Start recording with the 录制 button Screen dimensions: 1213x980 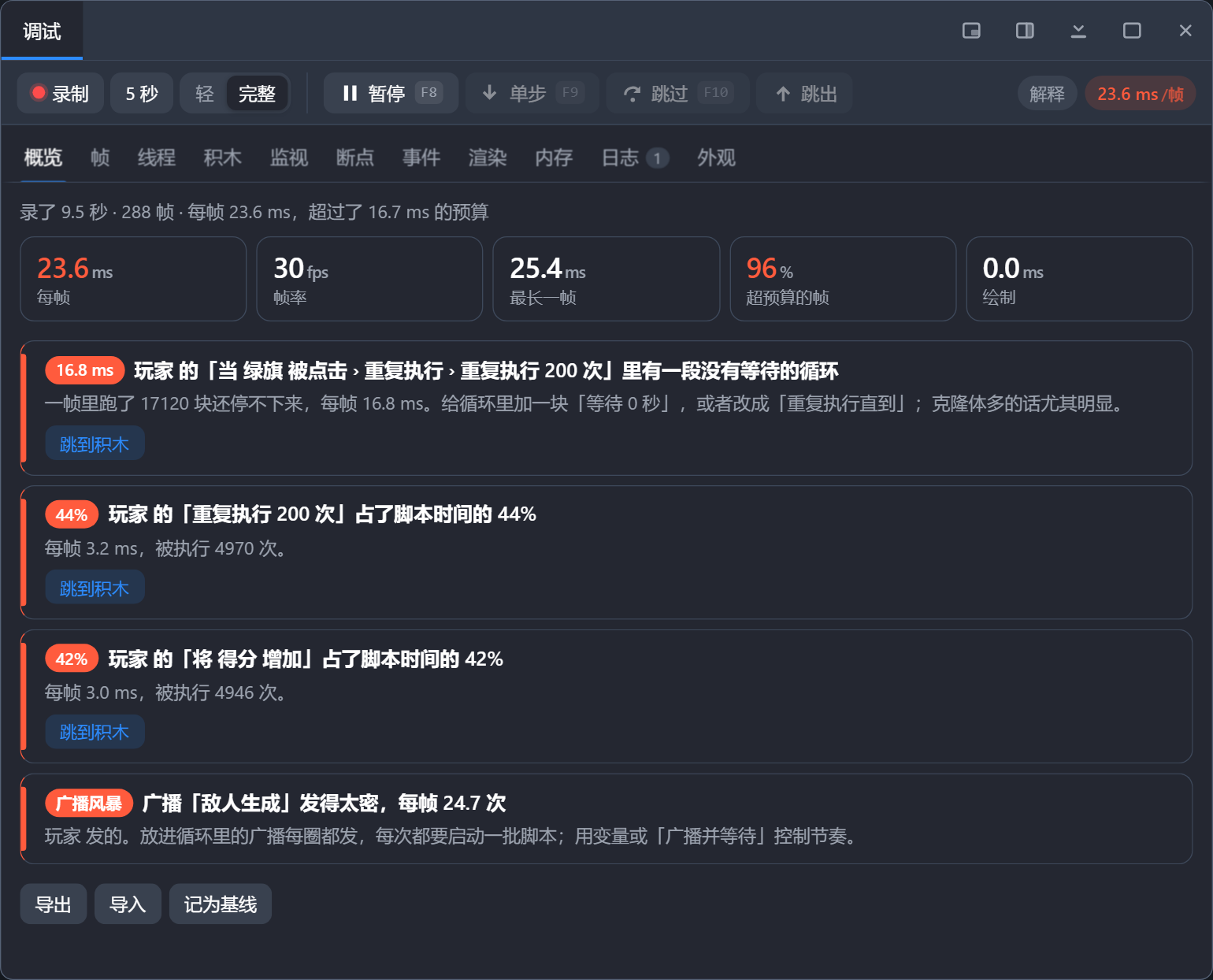point(61,93)
